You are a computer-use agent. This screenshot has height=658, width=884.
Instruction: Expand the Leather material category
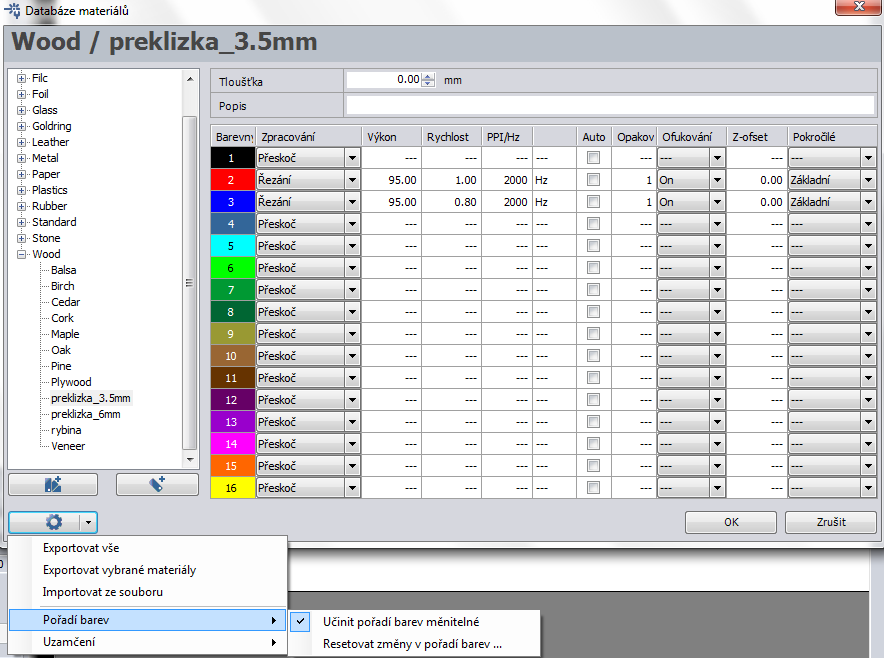click(x=22, y=142)
